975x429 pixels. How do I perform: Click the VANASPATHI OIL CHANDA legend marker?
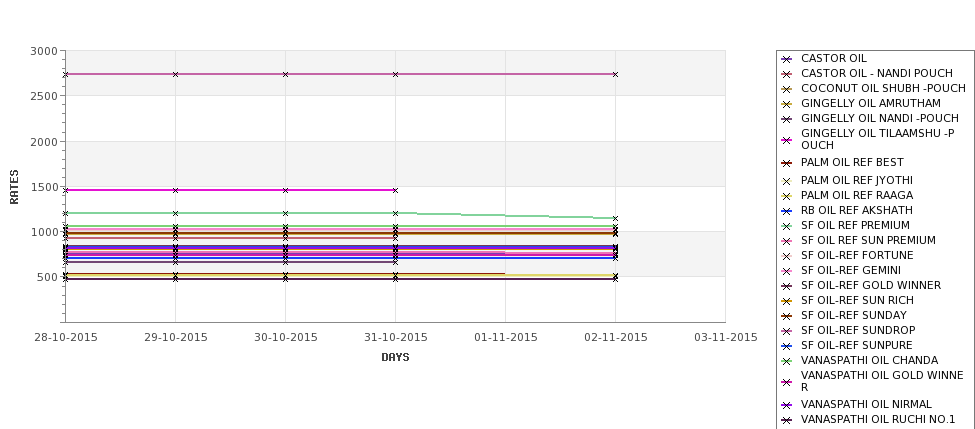pyautogui.click(x=786, y=361)
